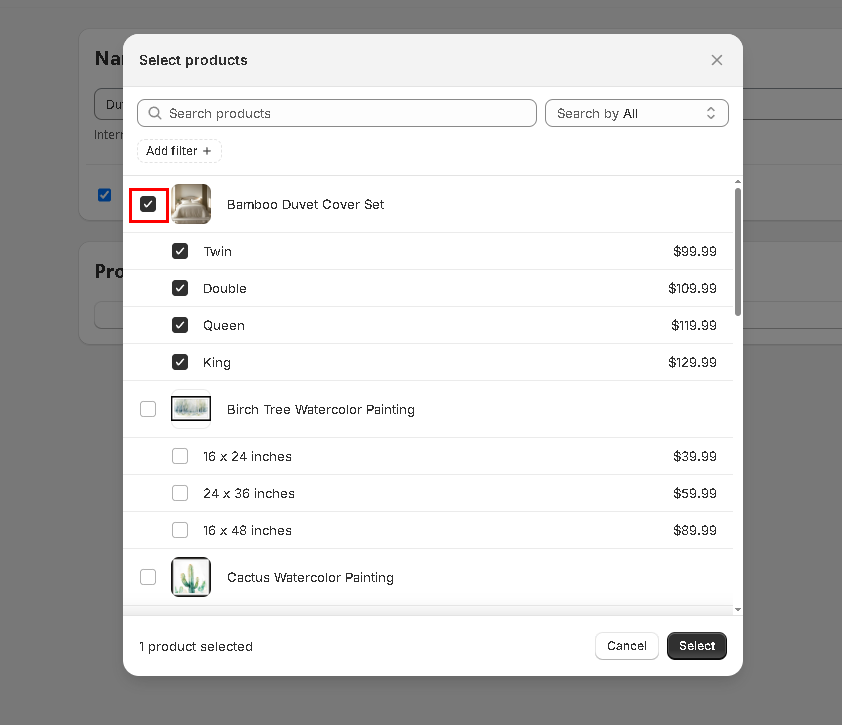The height and width of the screenshot is (725, 842).
Task: Click the Cancel button
Action: click(627, 646)
